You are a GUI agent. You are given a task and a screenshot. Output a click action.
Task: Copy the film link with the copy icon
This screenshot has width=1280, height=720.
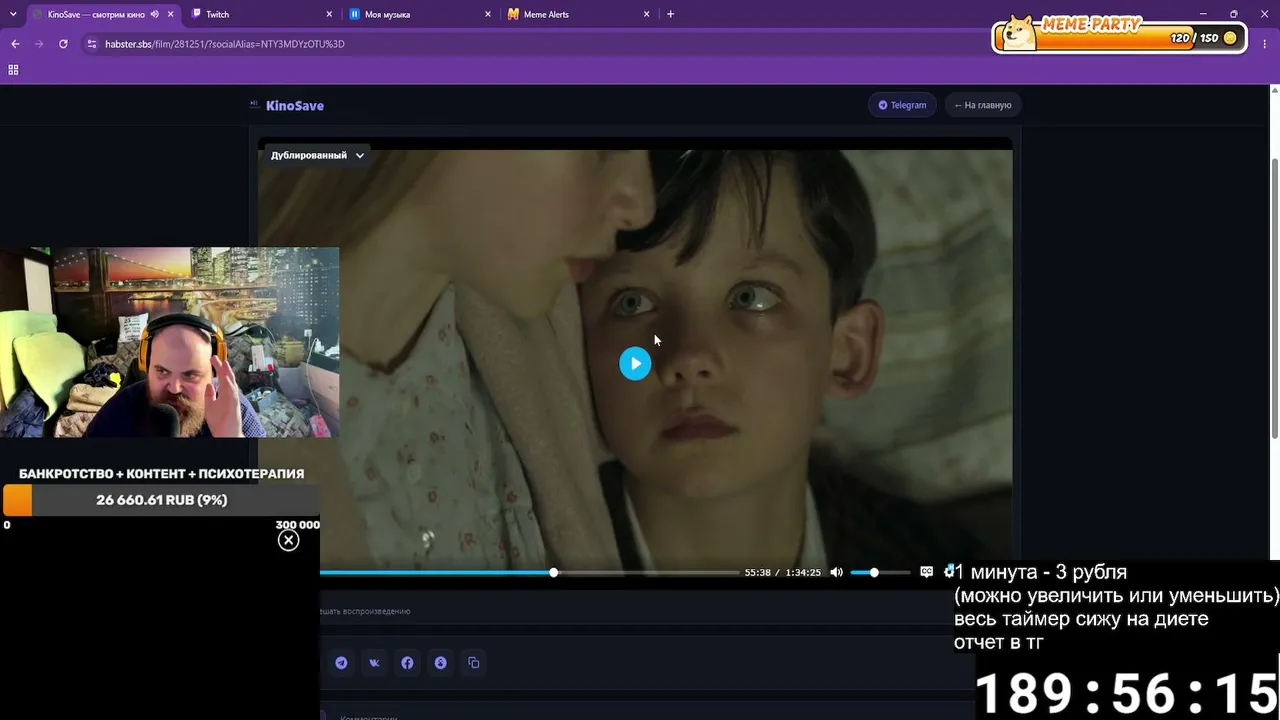pyautogui.click(x=474, y=662)
